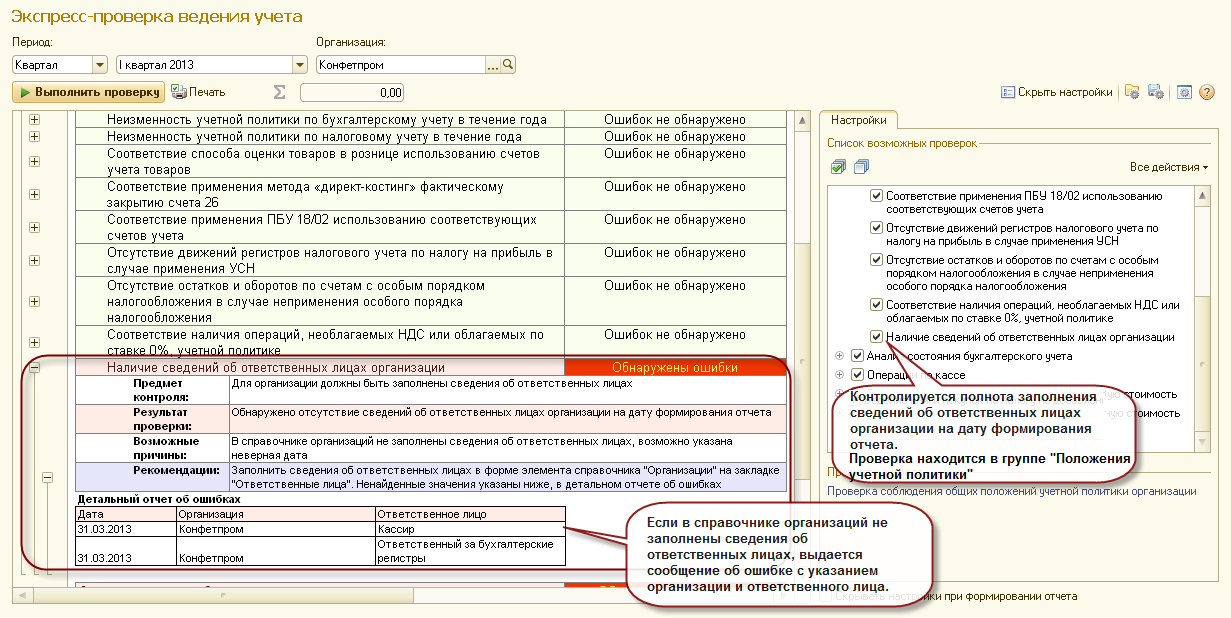
Task: Expand report row Соответствие наличия операций, необлагаемых НДС
Action: [35, 343]
